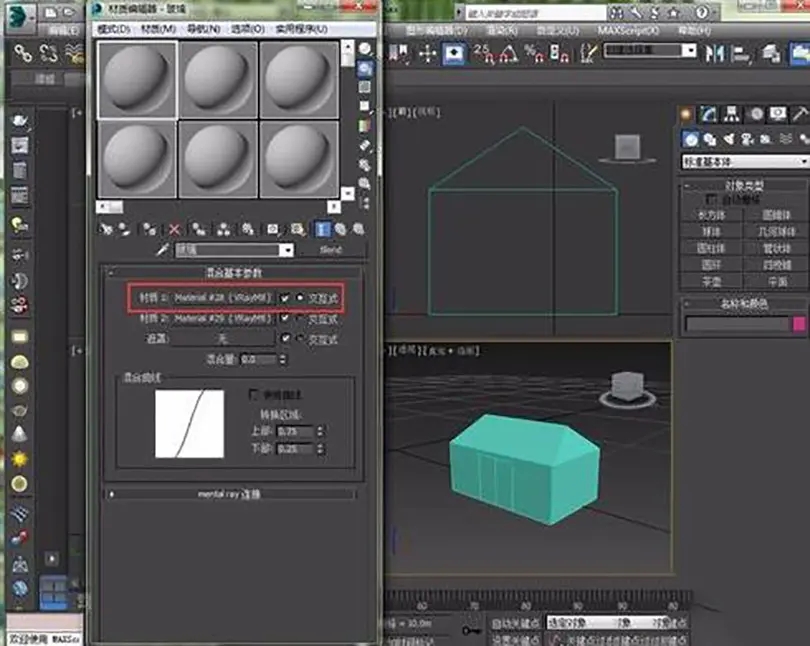Adjust the Mix Amount spinner arrows

283,359
